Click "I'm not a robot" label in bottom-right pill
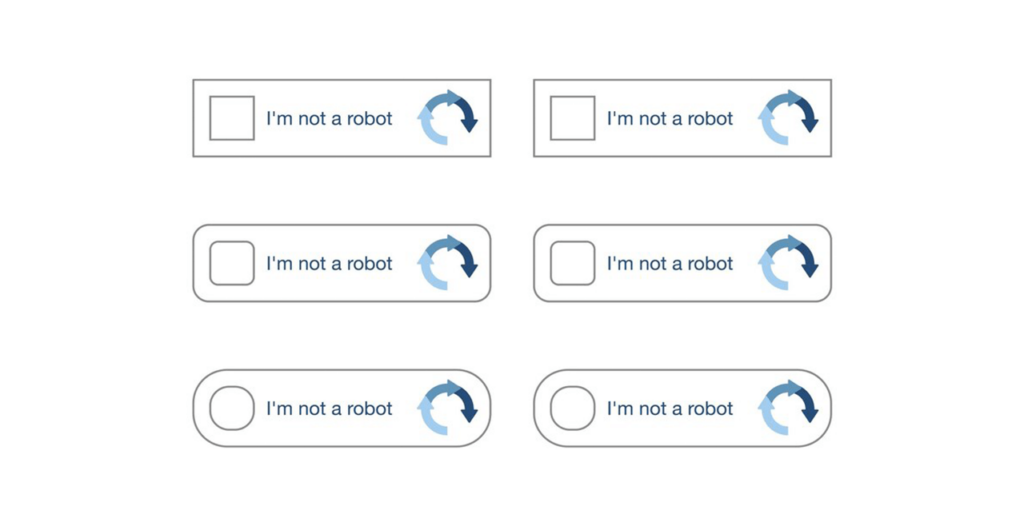1024x526 pixels. 670,409
